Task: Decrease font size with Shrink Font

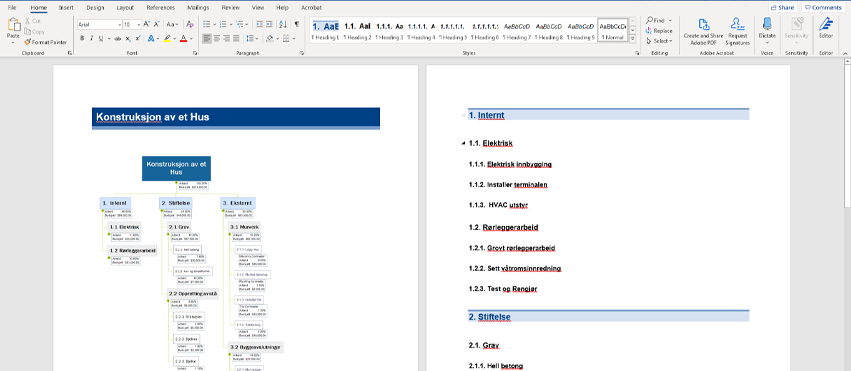Action: pos(156,24)
